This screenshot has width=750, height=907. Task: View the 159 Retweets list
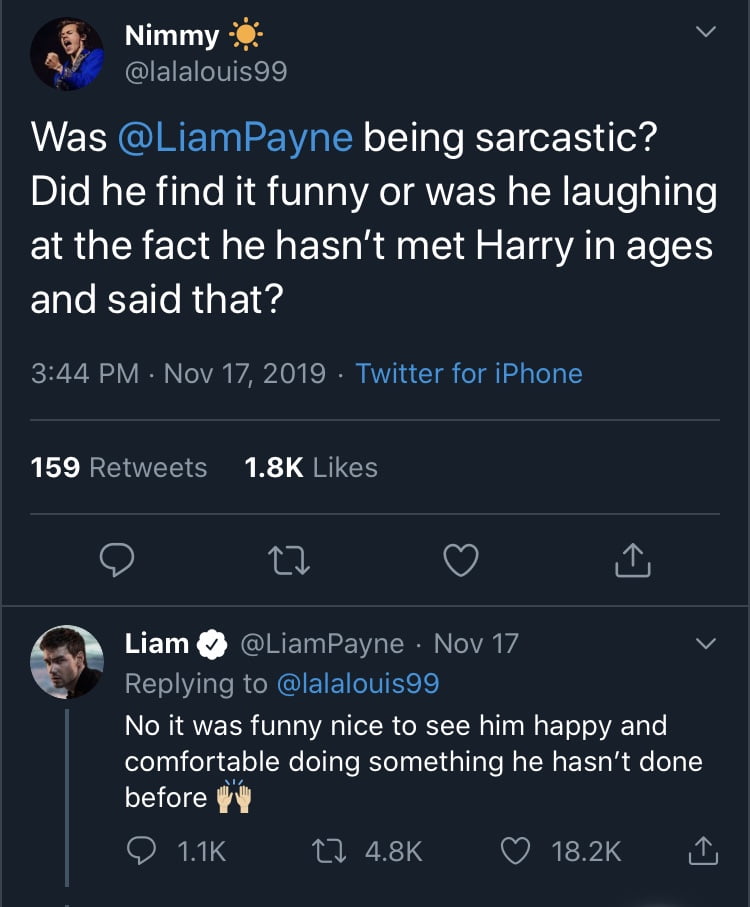(x=119, y=467)
